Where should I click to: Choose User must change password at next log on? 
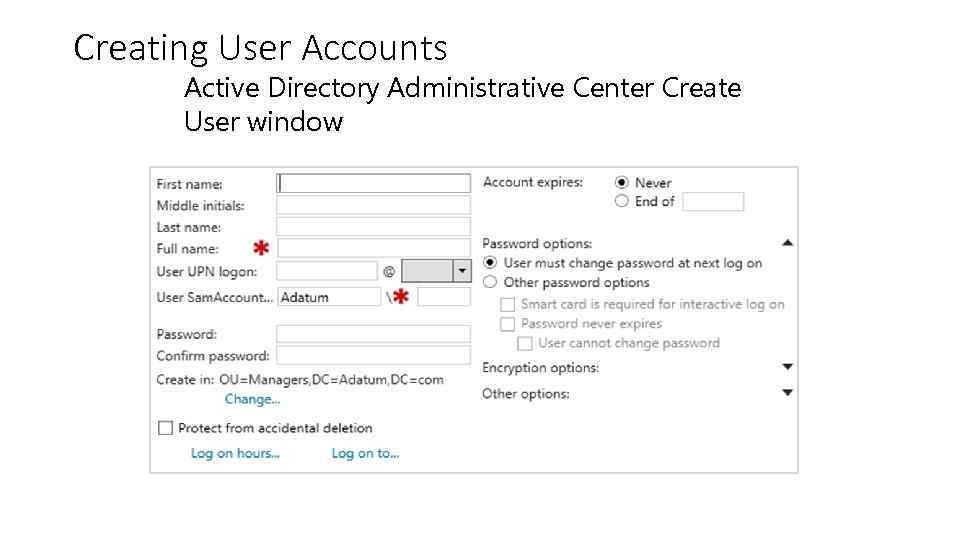(490, 263)
